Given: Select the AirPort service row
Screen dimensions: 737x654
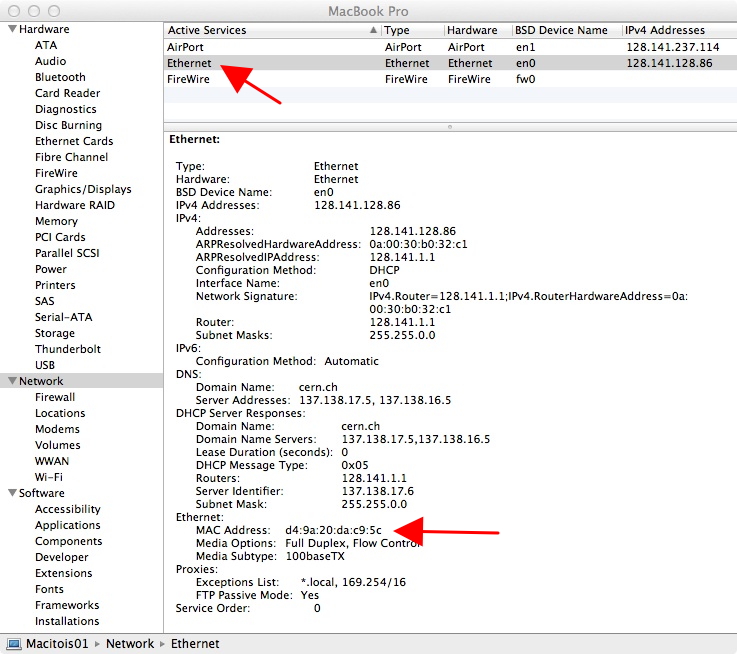Looking at the screenshot, I should [x=450, y=47].
